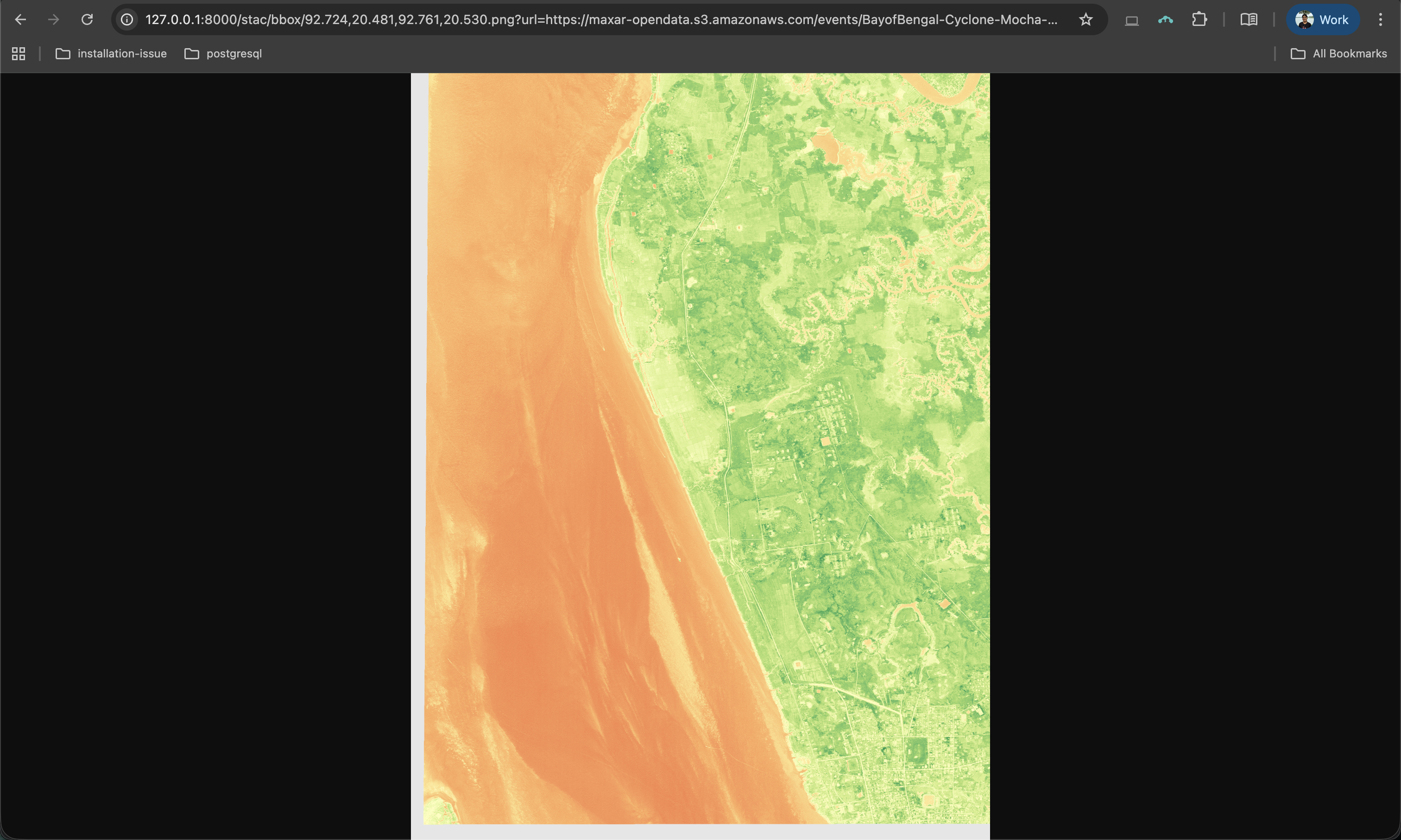Open the Work profile menu

[x=1322, y=20]
